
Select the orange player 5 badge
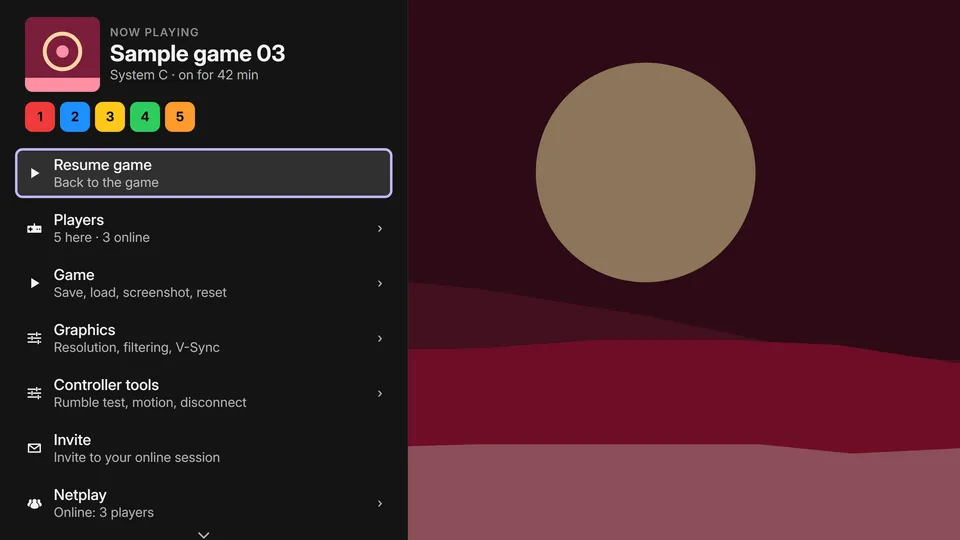coord(179,116)
